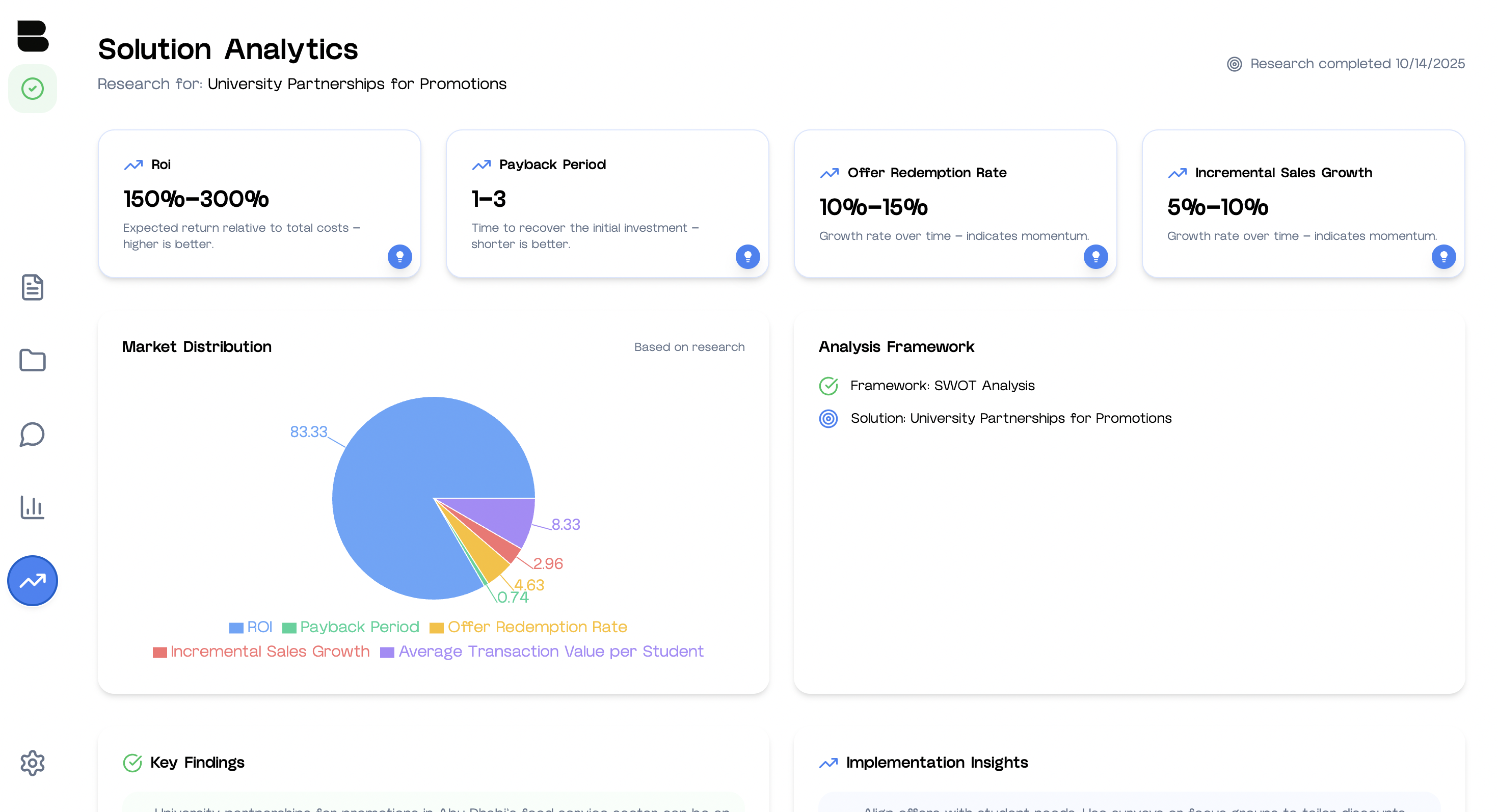Click the 0.74 pie chart label
Viewport: 1498px width, 812px height.
pos(513,598)
